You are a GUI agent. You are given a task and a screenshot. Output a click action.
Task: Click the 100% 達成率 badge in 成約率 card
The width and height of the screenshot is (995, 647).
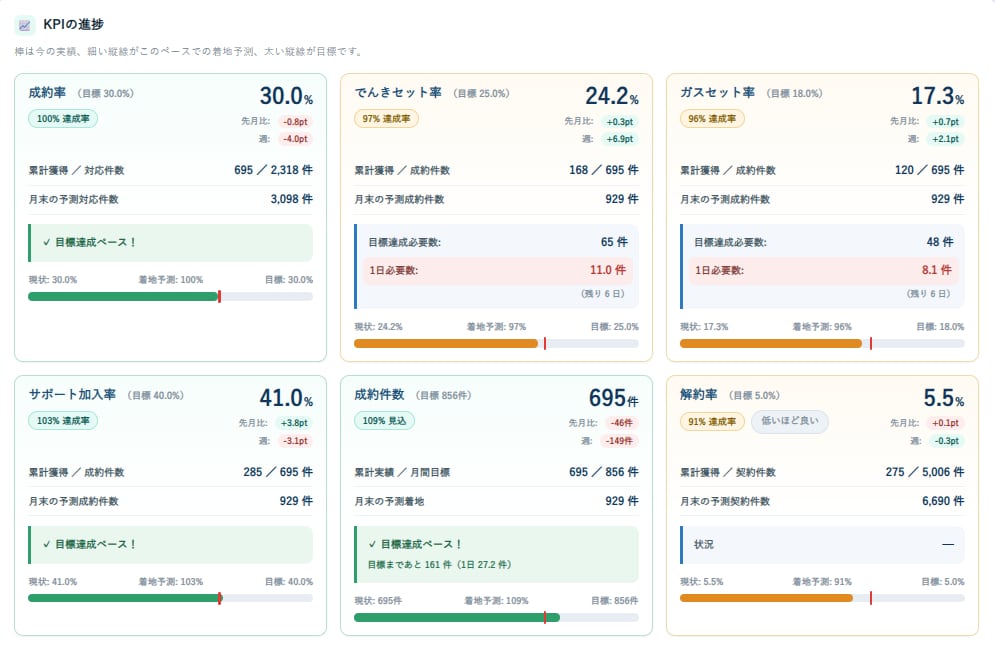click(x=63, y=119)
